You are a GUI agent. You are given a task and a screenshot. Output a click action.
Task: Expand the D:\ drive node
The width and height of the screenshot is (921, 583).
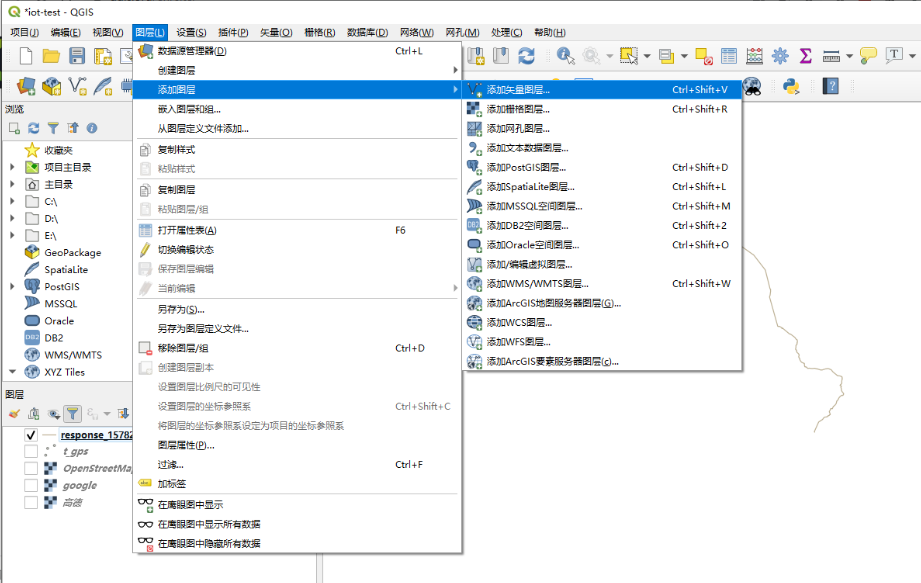12,218
